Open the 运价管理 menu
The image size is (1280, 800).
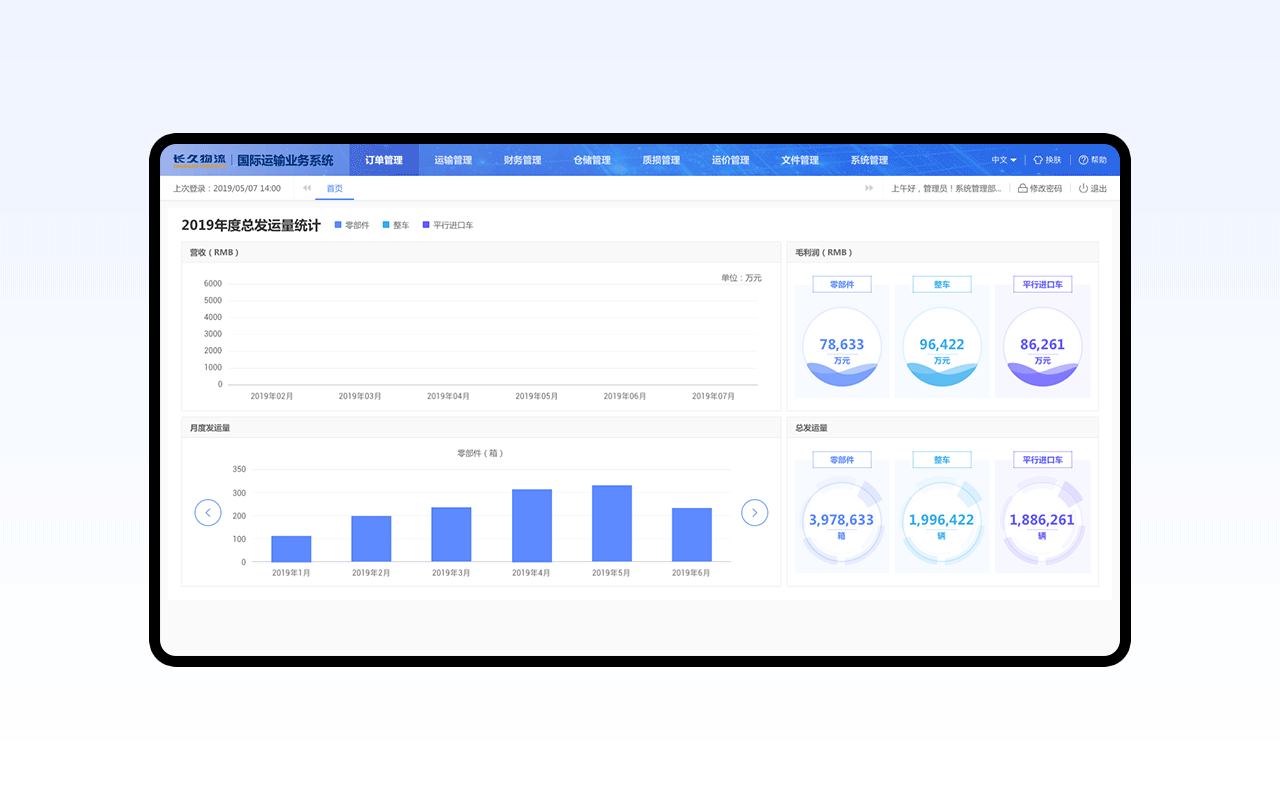point(730,160)
